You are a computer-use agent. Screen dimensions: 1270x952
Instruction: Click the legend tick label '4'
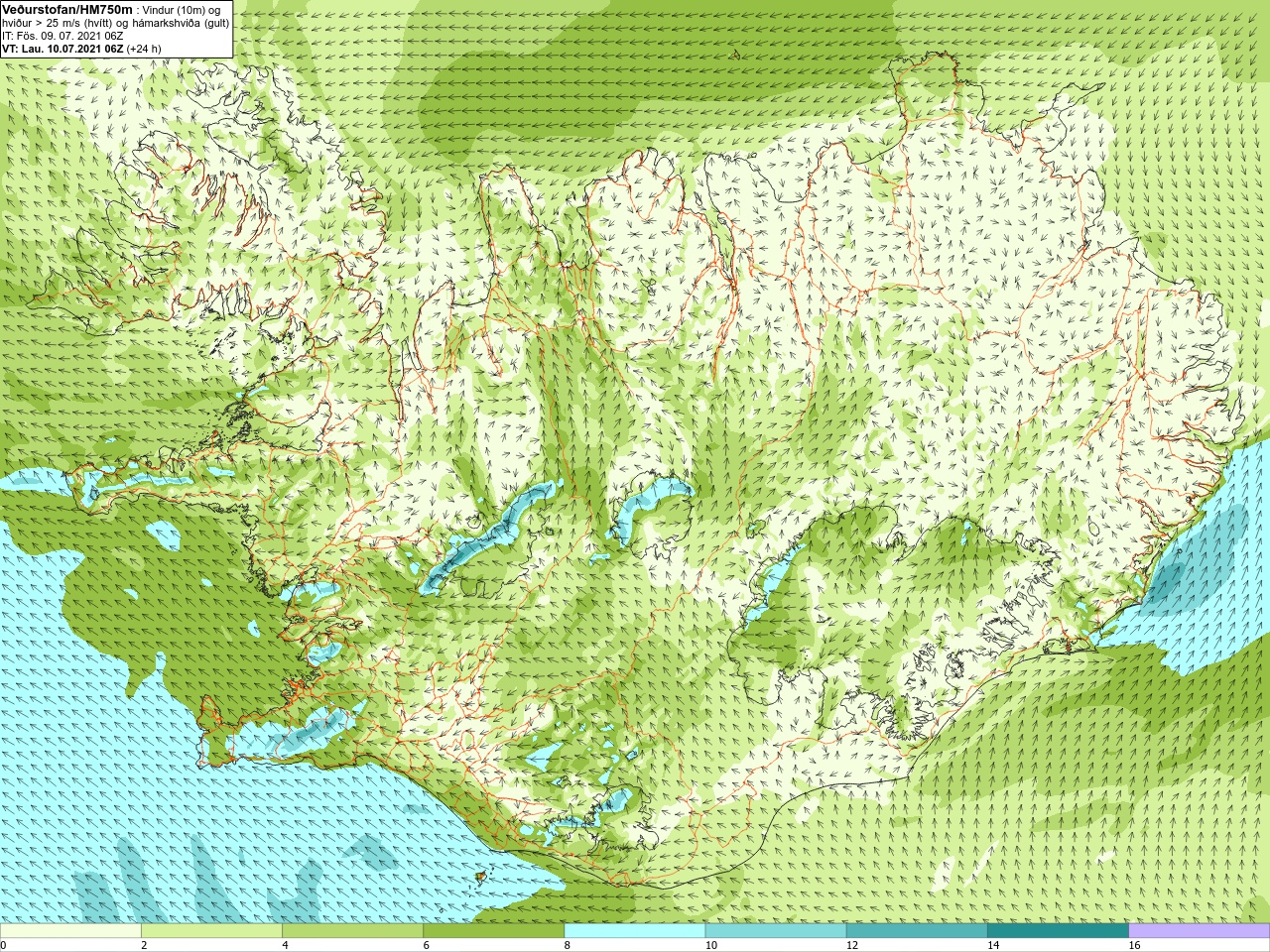(285, 945)
